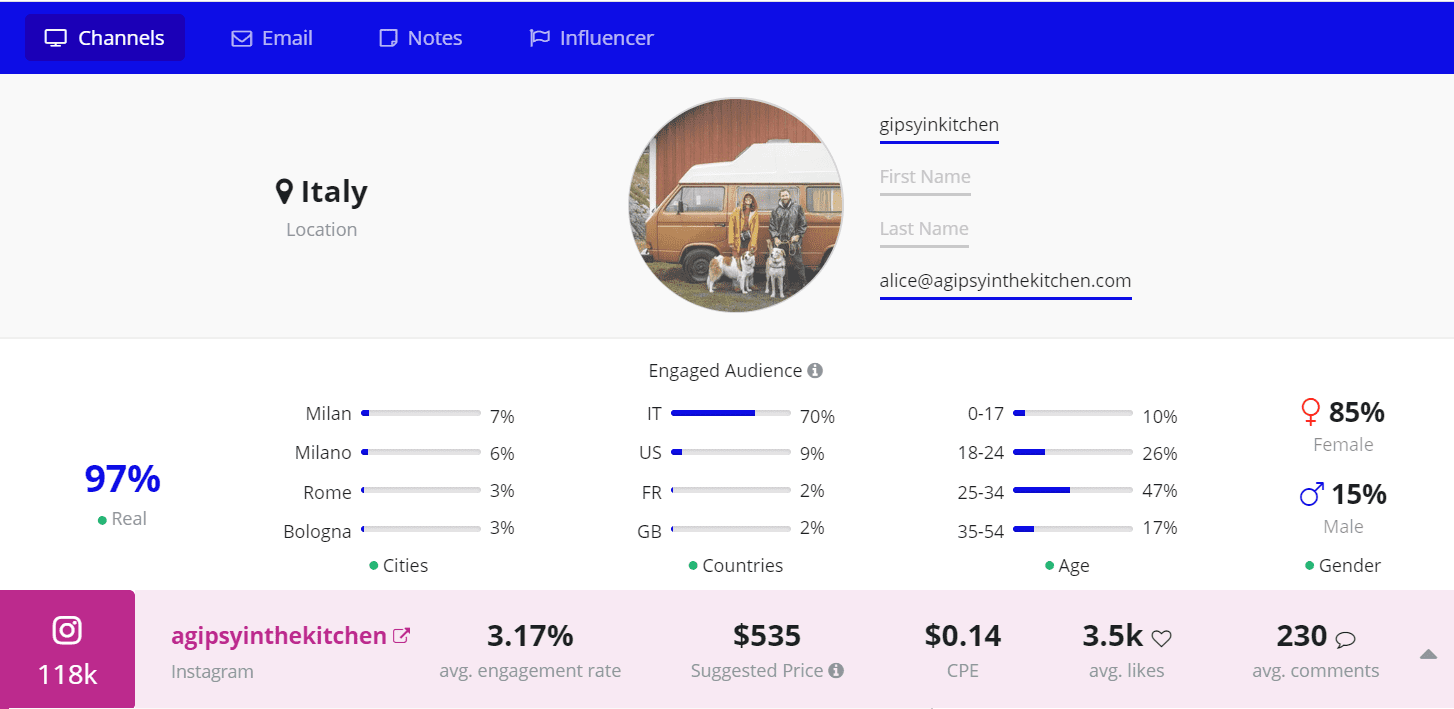Click the location pin icon beside Italy

point(284,191)
